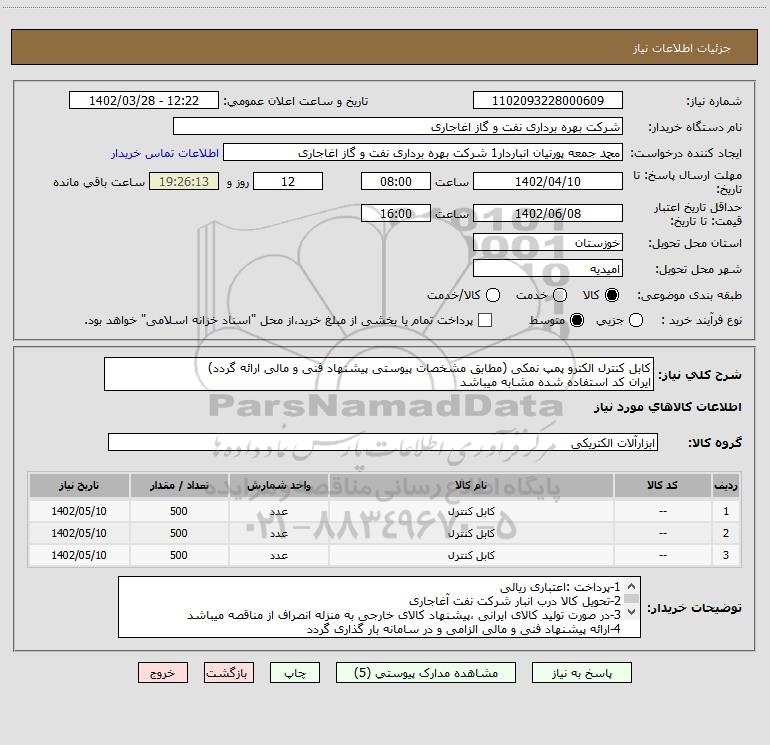
Task: Click the requester field مجد جمعه پورتیان
Action: (x=423, y=153)
